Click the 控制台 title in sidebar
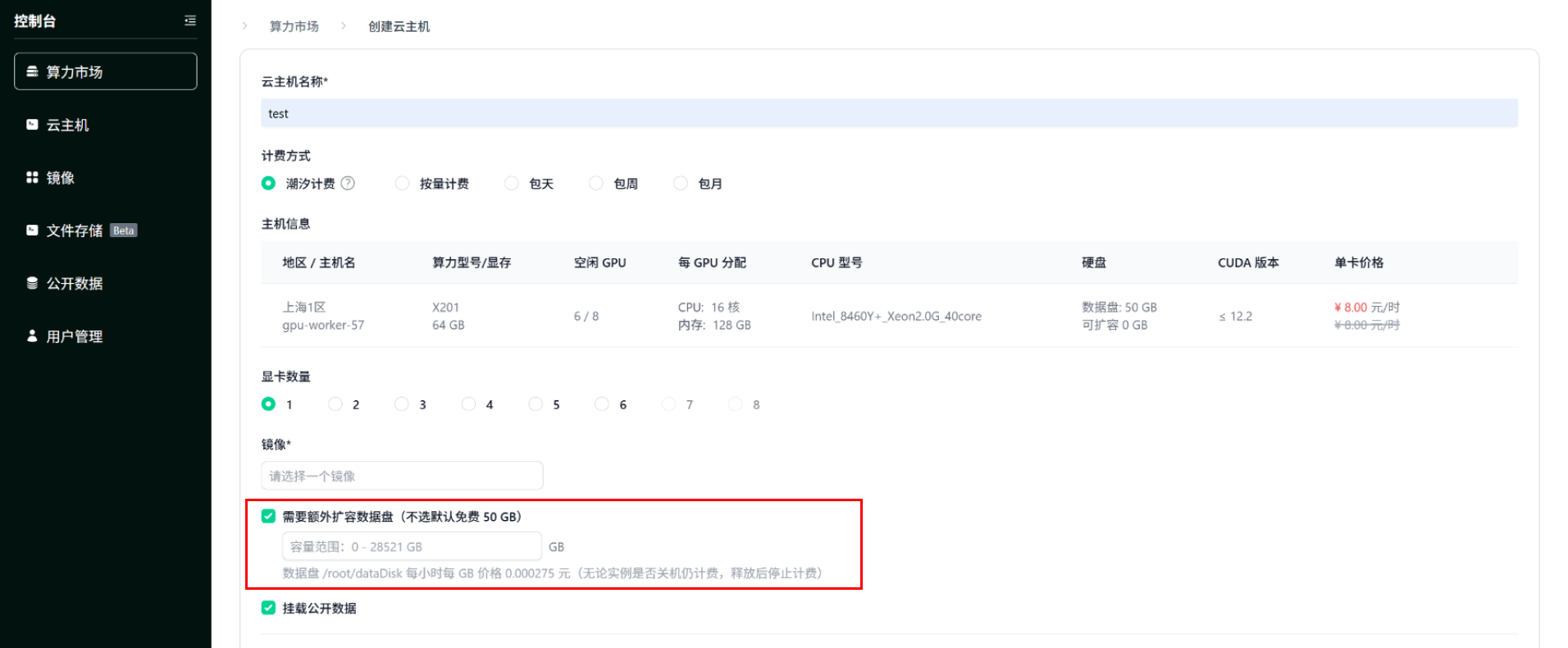 (35, 21)
